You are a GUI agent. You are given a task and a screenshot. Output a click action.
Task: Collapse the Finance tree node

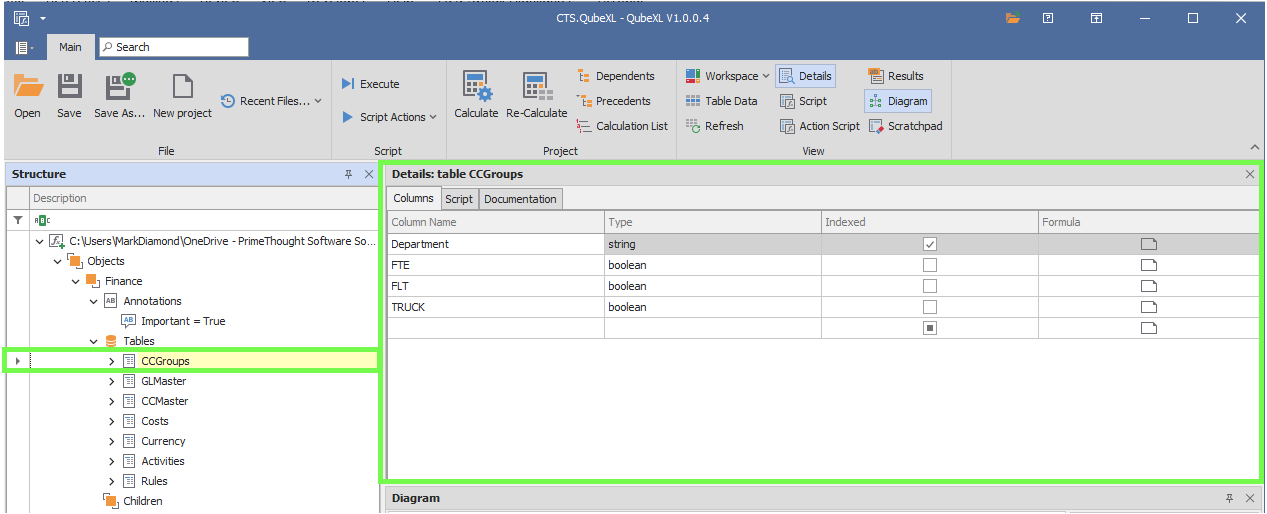[76, 281]
